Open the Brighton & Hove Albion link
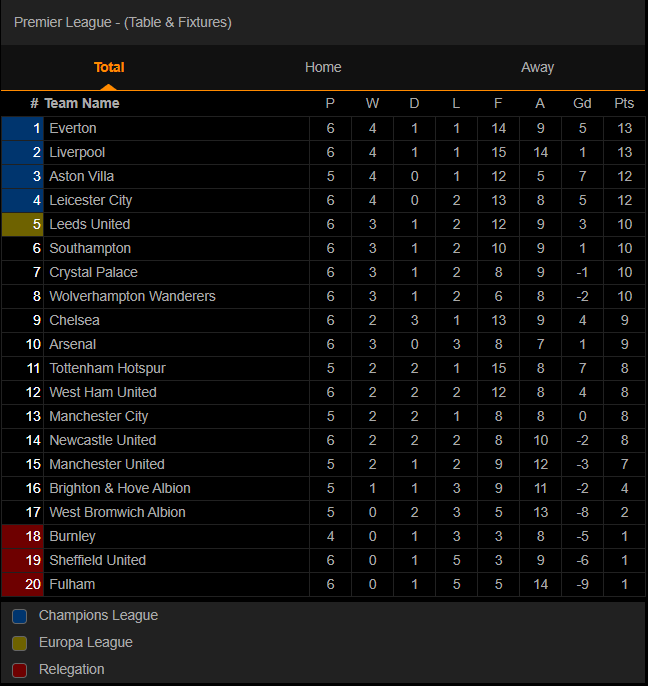This screenshot has height=686, width=648. [120, 488]
